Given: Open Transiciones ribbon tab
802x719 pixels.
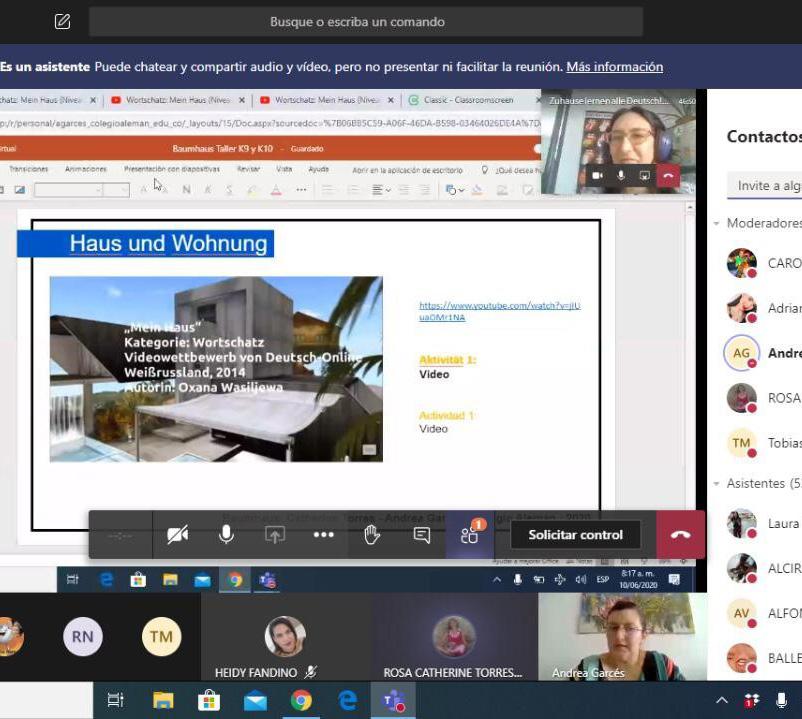Looking at the screenshot, I should tap(29, 169).
